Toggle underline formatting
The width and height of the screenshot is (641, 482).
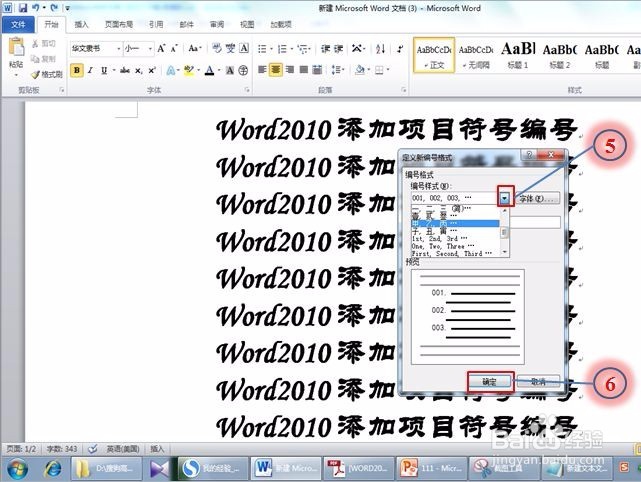click(x=104, y=70)
